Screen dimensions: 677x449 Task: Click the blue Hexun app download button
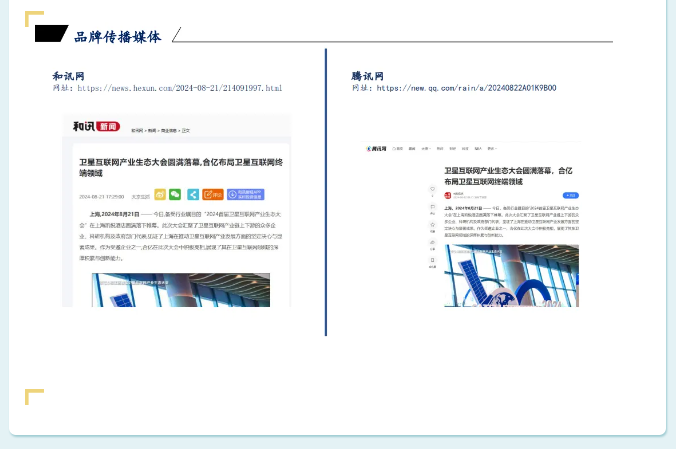pos(246,195)
